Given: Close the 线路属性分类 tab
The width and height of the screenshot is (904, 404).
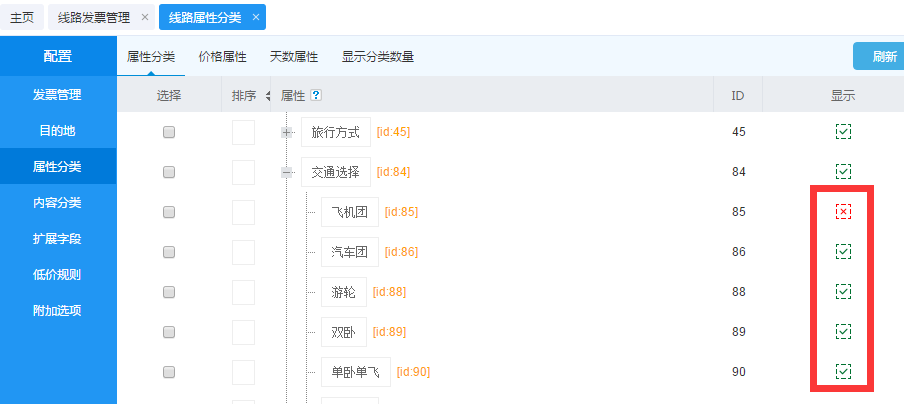Looking at the screenshot, I should tap(256, 17).
